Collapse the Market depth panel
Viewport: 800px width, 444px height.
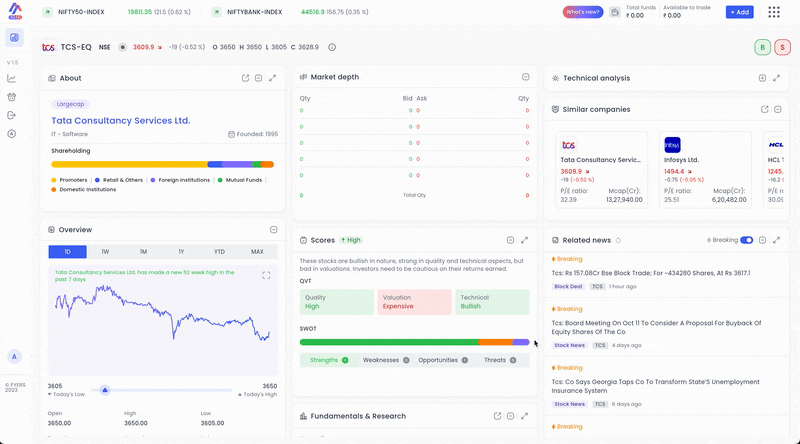point(526,77)
